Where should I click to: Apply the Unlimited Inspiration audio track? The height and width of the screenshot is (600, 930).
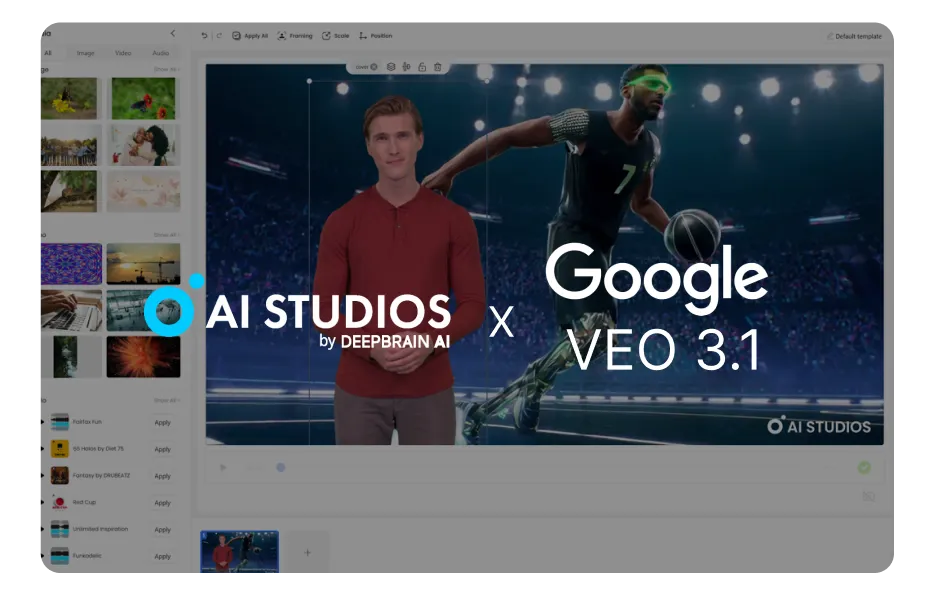coord(163,529)
